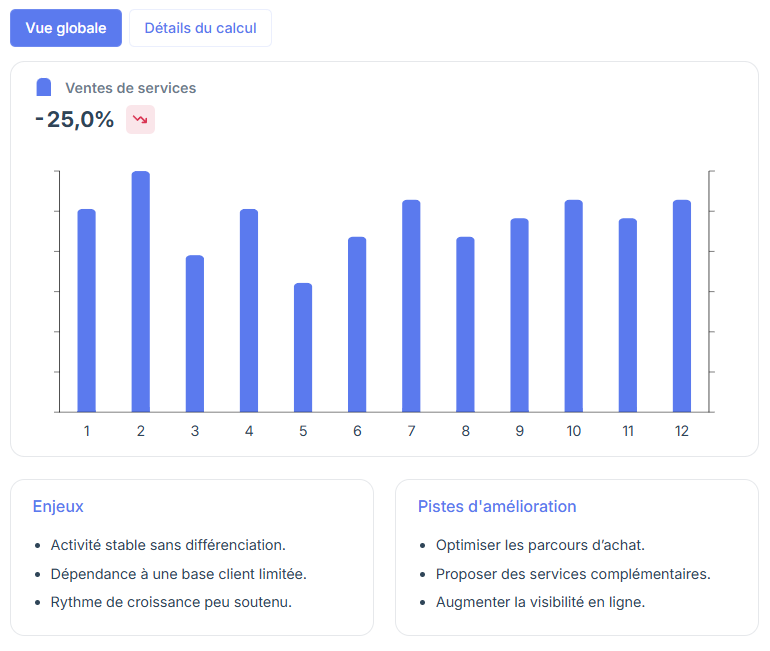Click the Pistes d'amélioration heading
This screenshot has height=651, width=770.
click(x=497, y=506)
